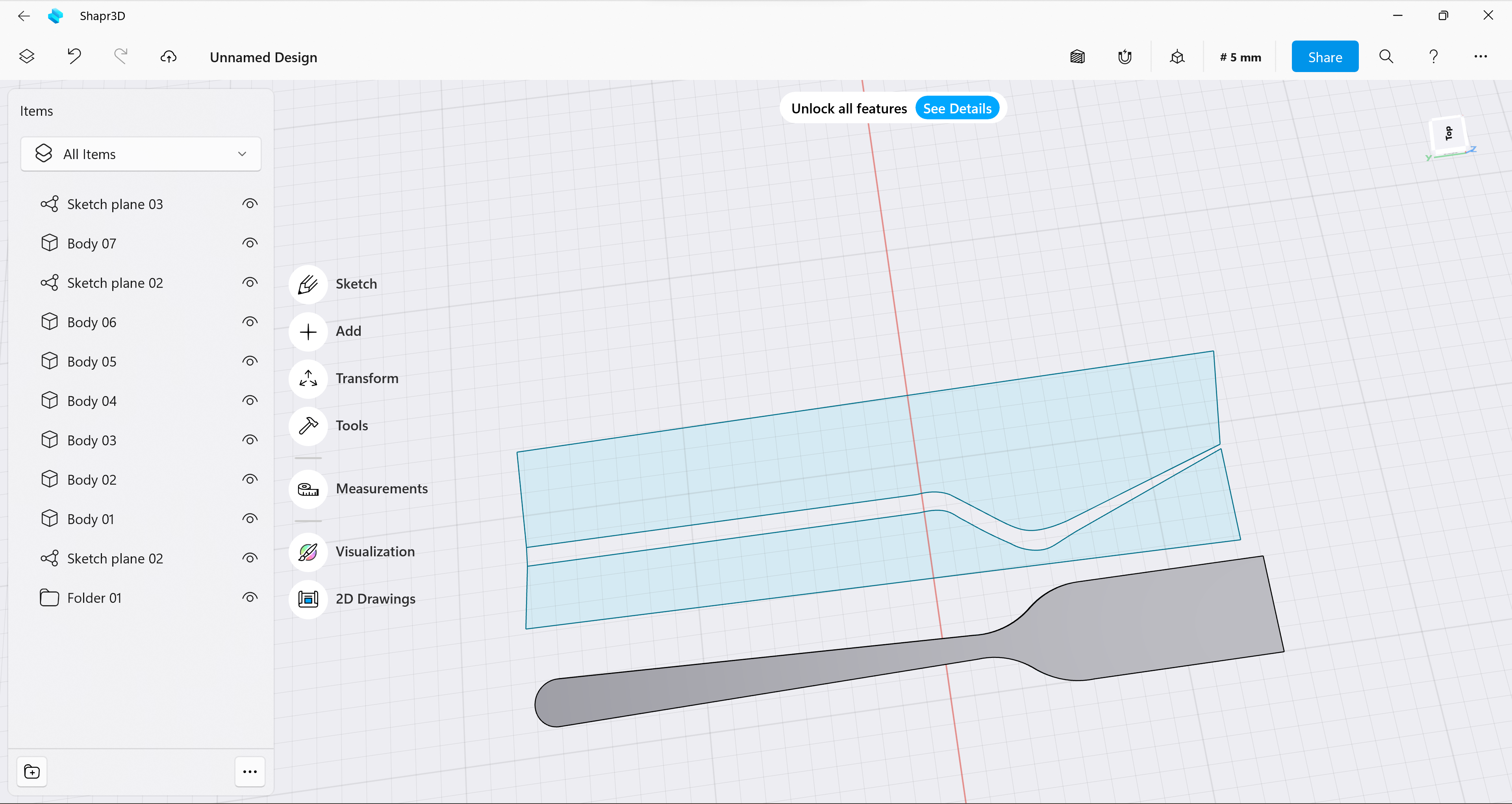Toggle visibility of Sketch plane 03
The image size is (1512, 804).
tap(250, 204)
